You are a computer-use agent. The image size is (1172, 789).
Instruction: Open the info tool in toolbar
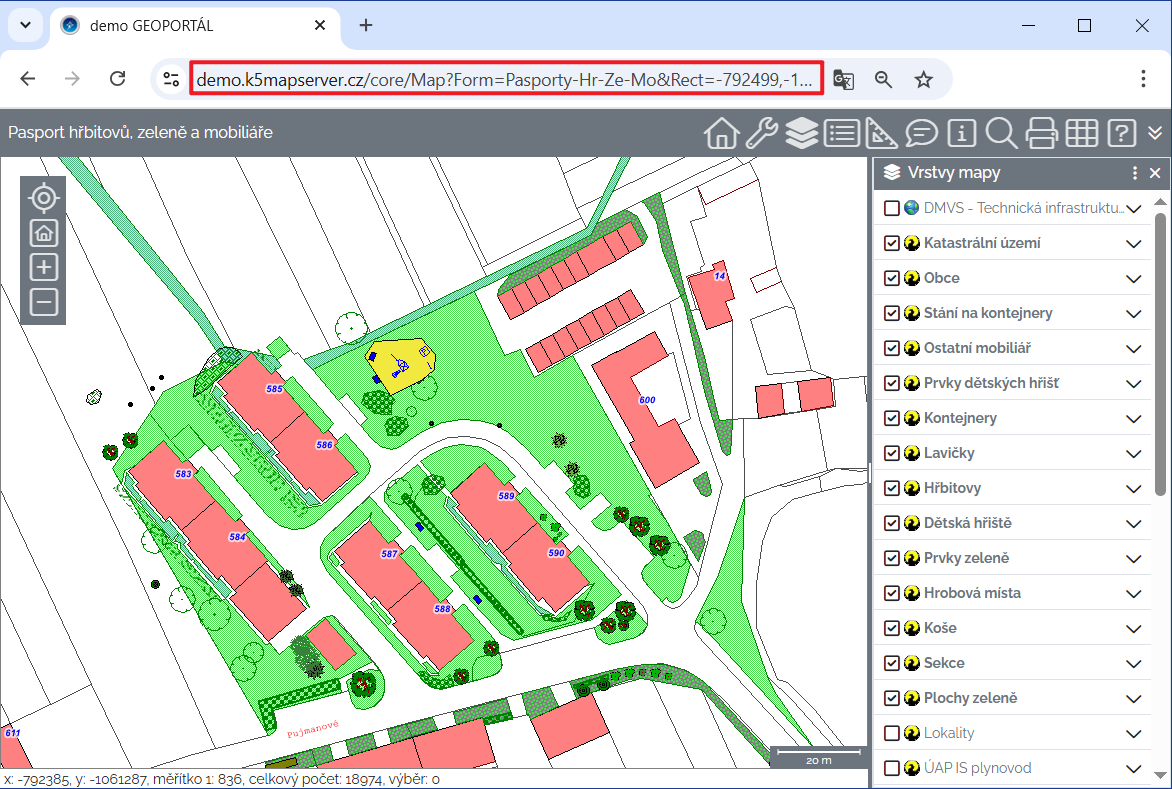[x=961, y=132]
